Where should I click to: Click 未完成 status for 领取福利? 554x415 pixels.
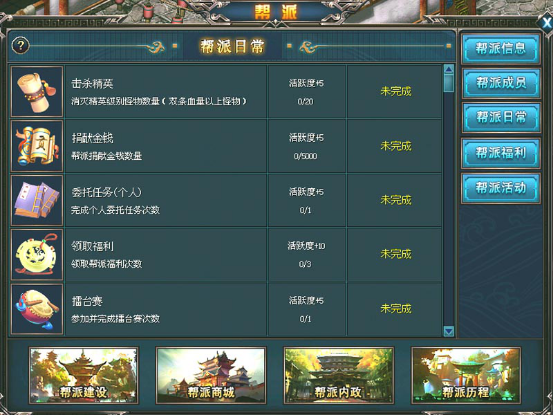[396, 254]
